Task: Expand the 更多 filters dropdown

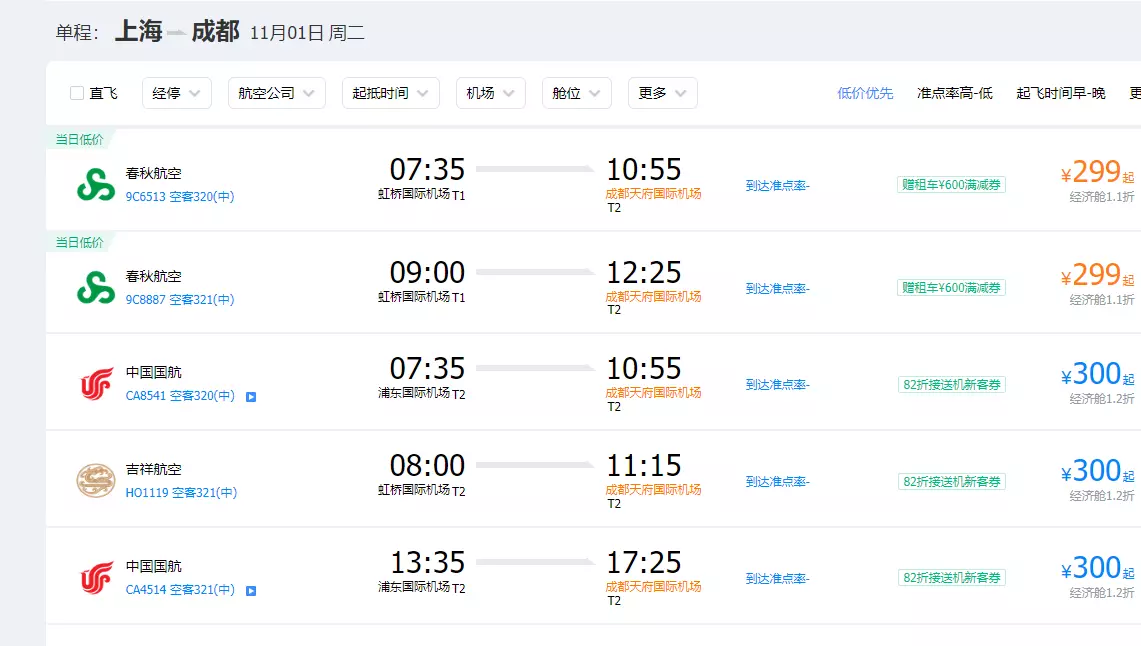Action: (x=662, y=93)
